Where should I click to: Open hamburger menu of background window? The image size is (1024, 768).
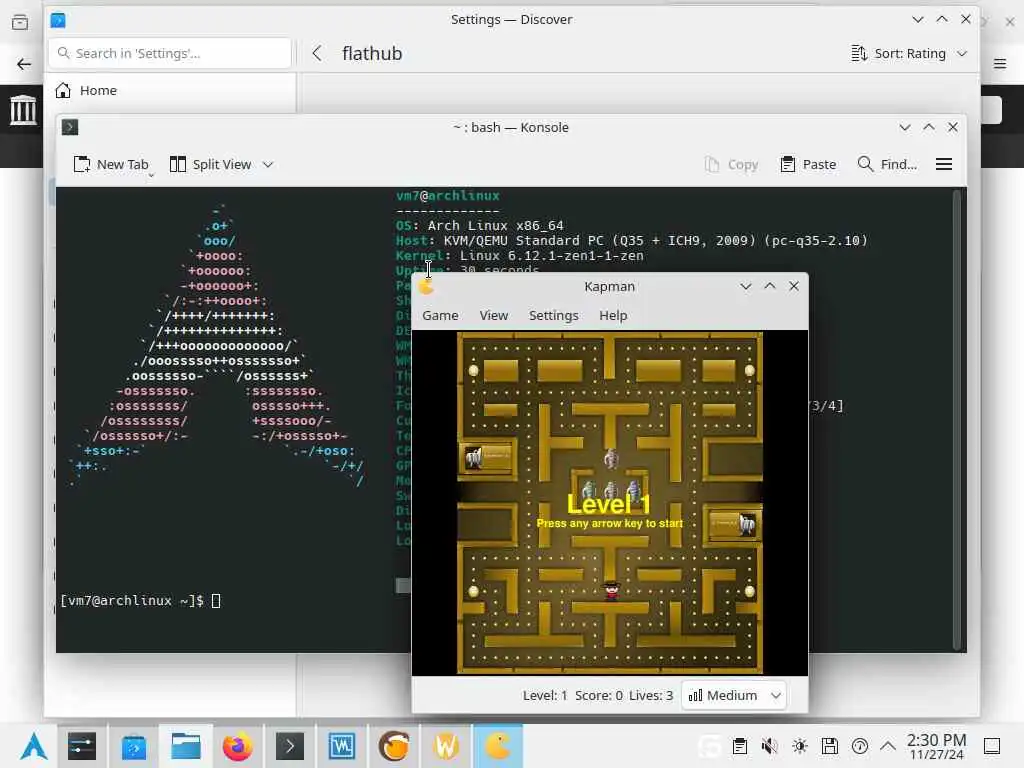pyautogui.click(x=1000, y=63)
